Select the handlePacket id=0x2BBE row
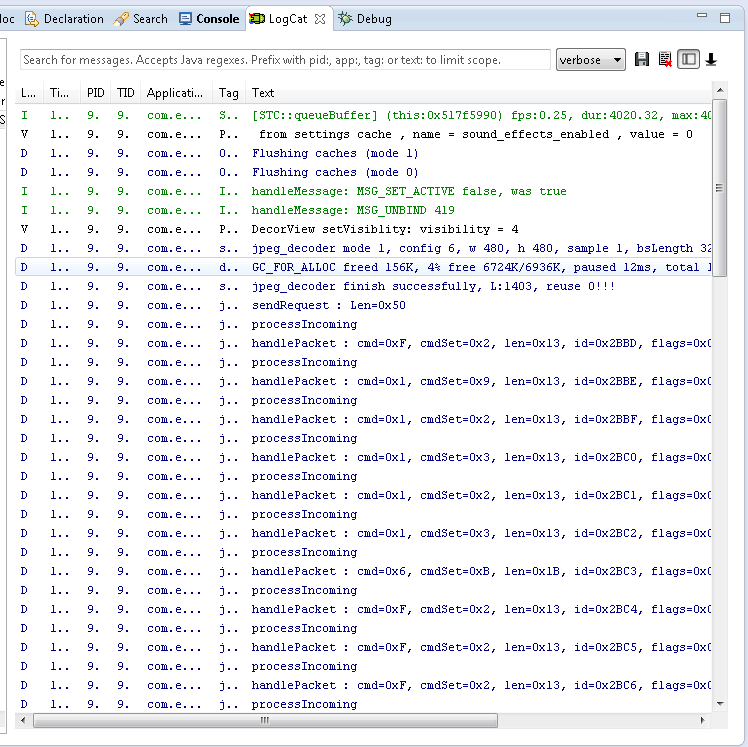The height and width of the screenshot is (747, 748). [364, 382]
